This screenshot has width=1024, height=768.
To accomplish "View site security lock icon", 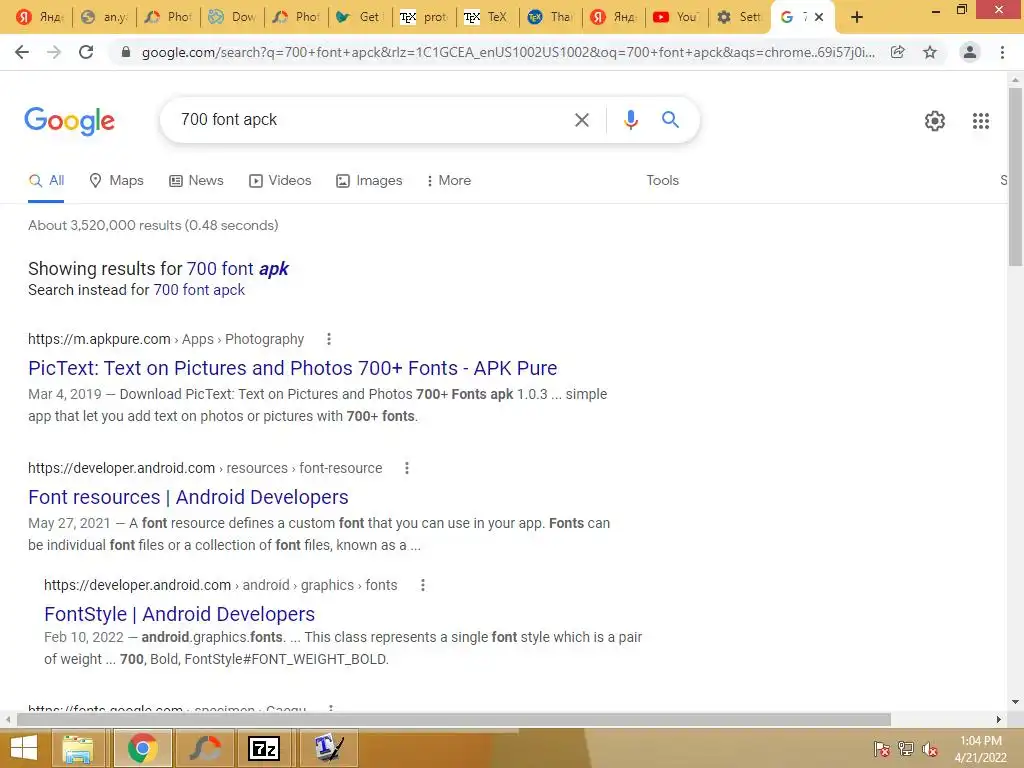I will click(126, 52).
